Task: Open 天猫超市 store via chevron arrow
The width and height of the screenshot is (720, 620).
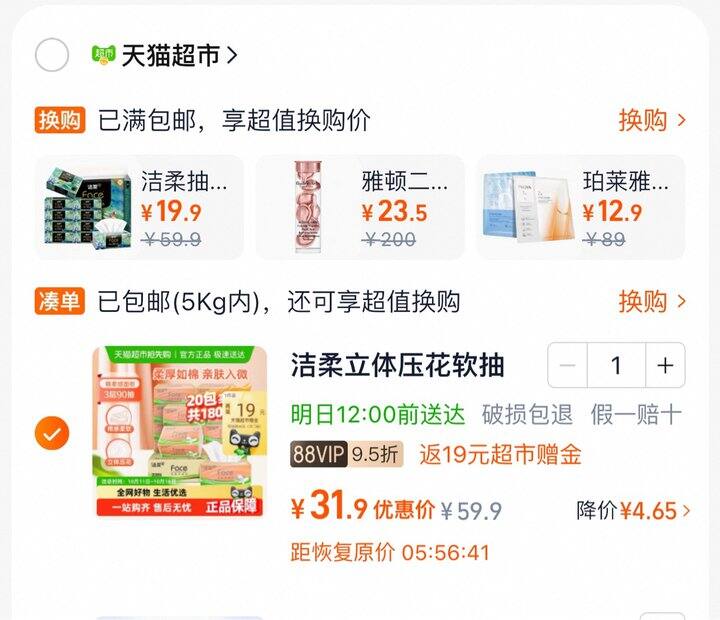Action: coord(232,56)
